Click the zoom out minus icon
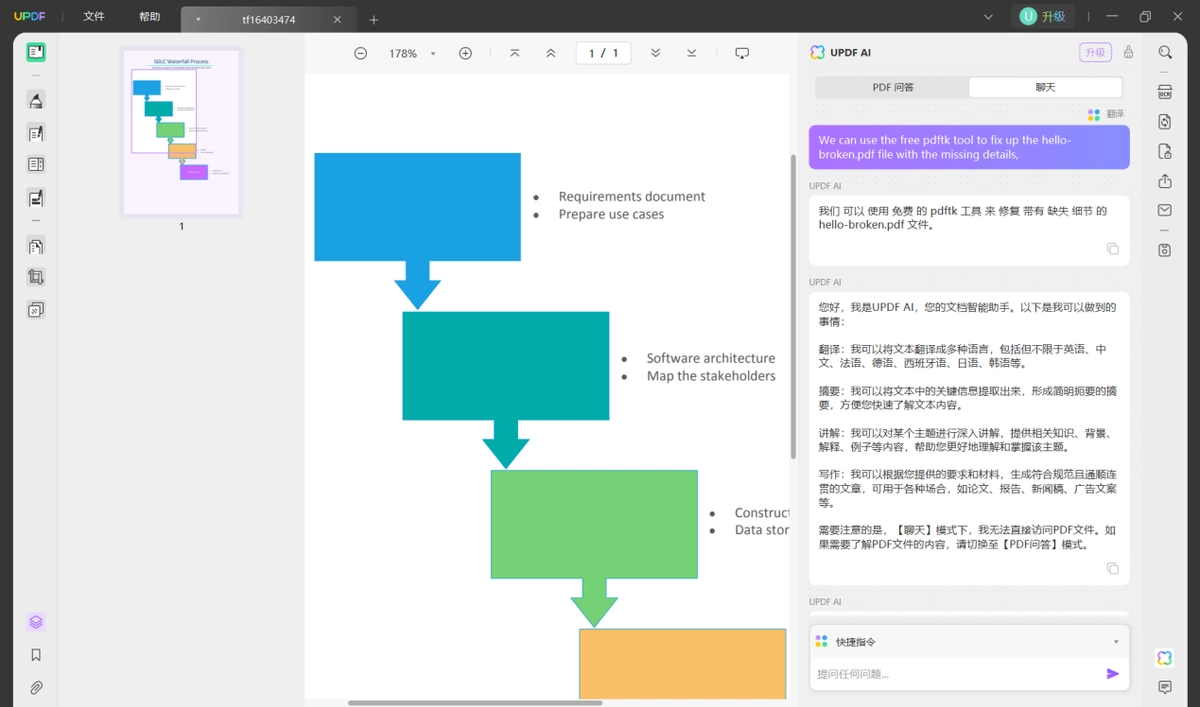Image resolution: width=1200 pixels, height=707 pixels. point(361,53)
